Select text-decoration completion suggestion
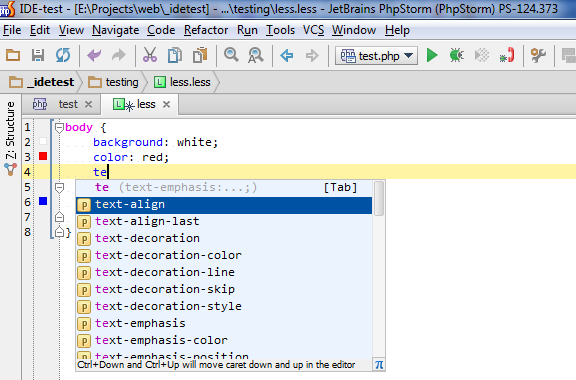Screen dimensions: 576x380 point(224,239)
